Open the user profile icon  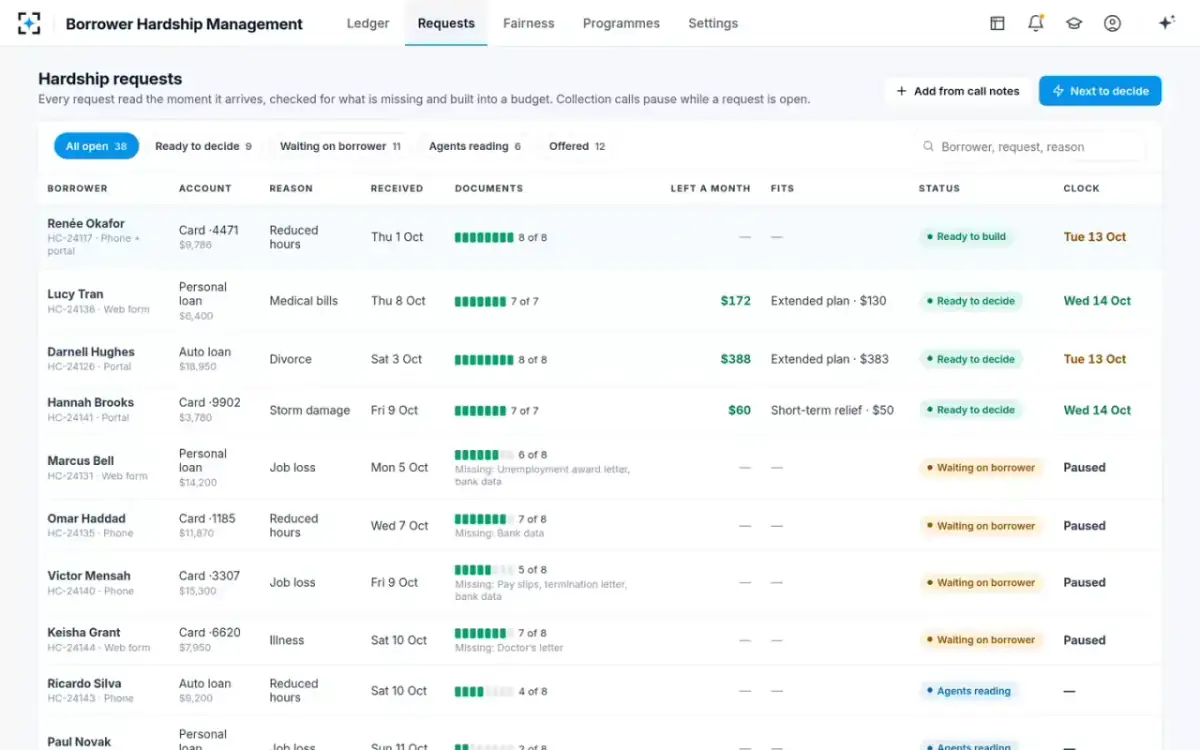tap(1112, 23)
